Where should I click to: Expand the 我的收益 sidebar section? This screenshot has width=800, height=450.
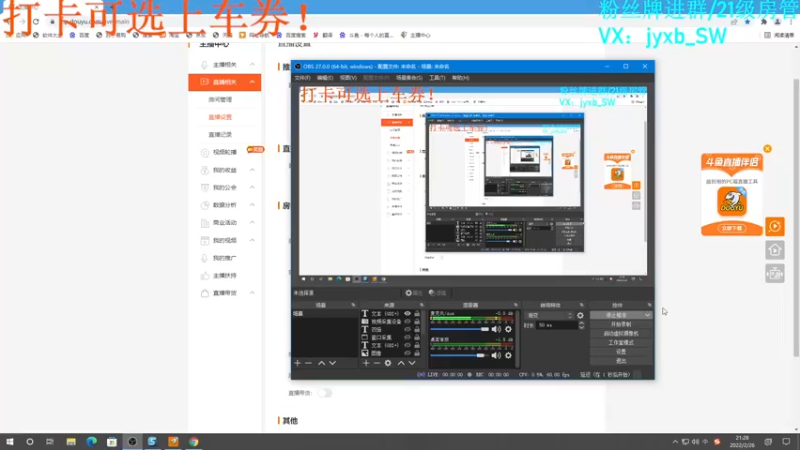tap(252, 170)
